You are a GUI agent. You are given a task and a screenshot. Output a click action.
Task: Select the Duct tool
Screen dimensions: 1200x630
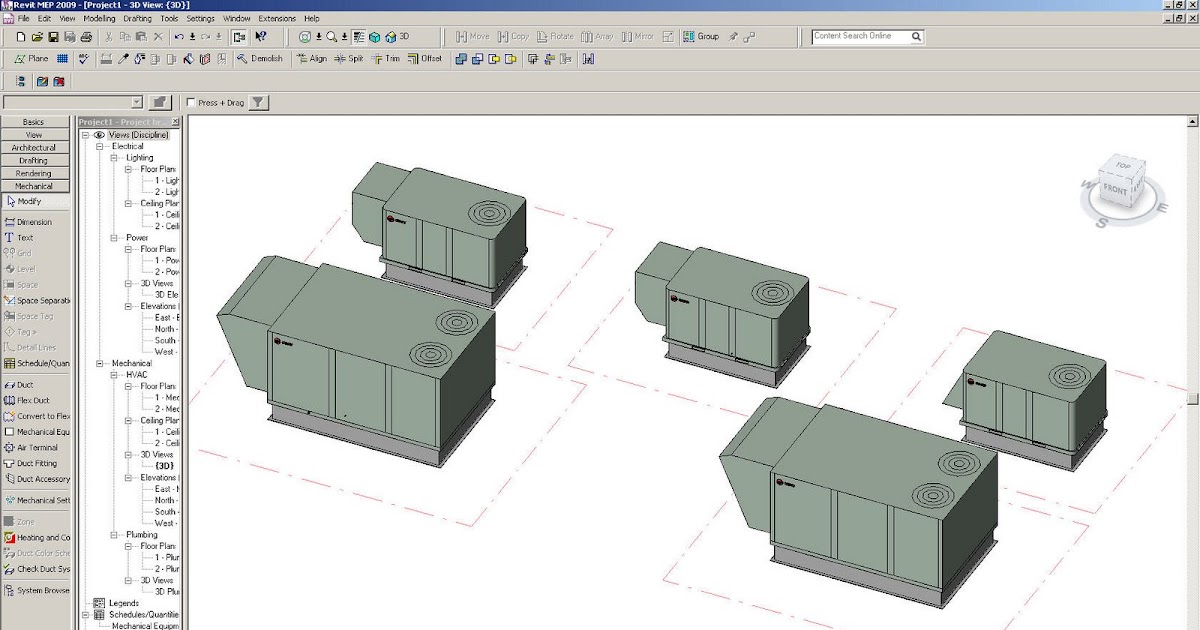point(20,384)
